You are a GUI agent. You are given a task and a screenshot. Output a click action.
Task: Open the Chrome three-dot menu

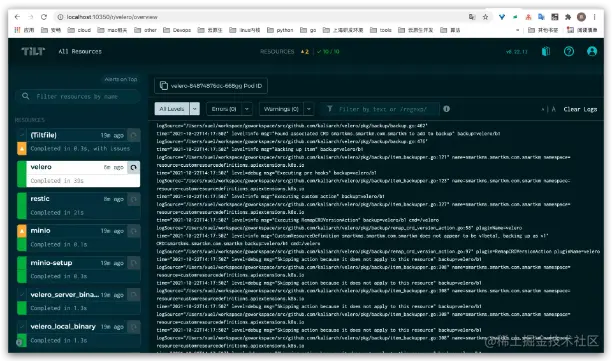pyautogui.click(x=594, y=17)
